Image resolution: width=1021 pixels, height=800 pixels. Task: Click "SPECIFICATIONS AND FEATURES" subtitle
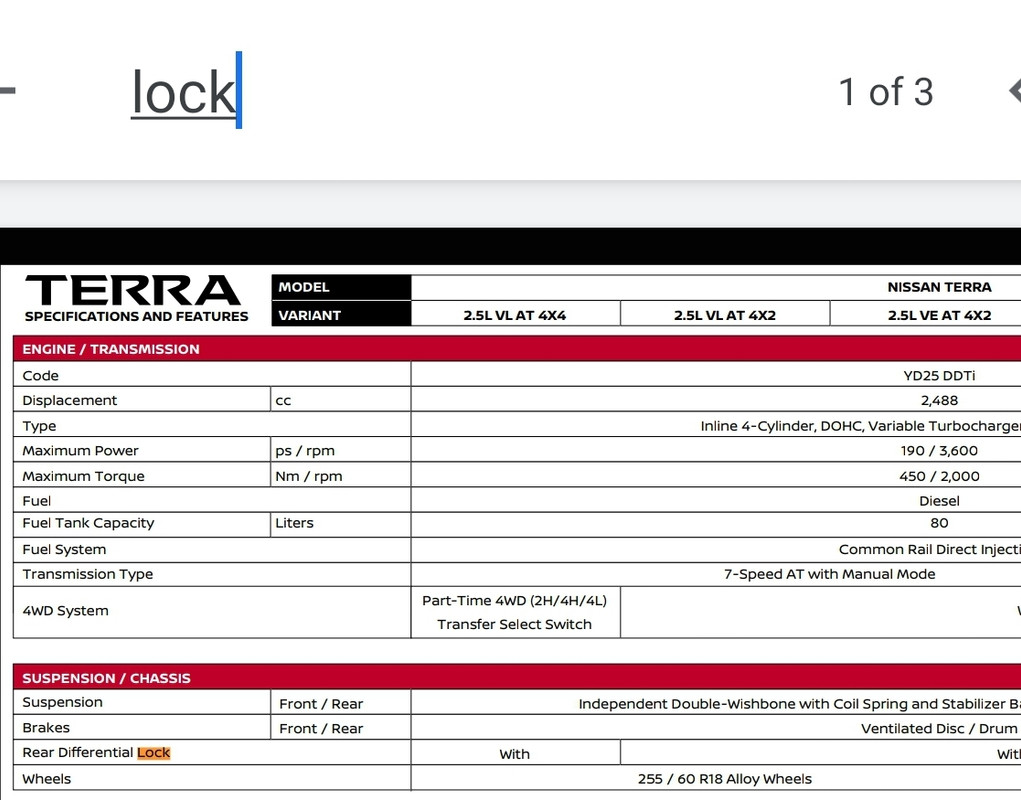tap(136, 316)
